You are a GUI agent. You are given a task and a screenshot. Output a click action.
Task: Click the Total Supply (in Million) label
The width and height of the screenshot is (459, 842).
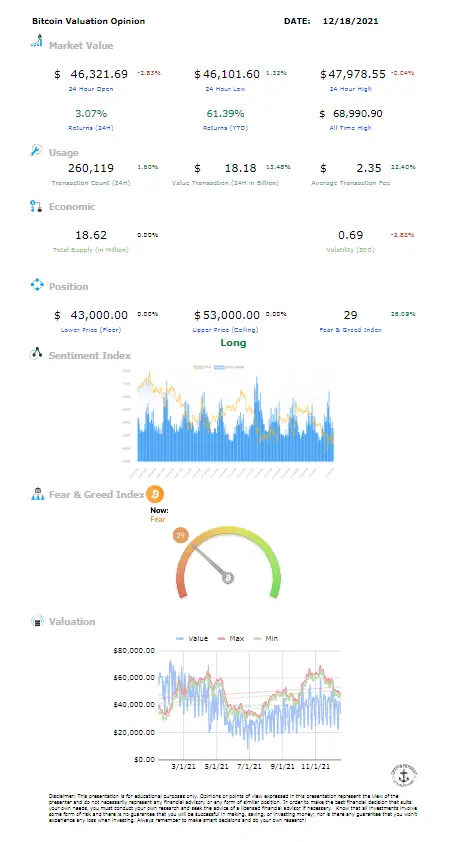pyautogui.click(x=91, y=250)
